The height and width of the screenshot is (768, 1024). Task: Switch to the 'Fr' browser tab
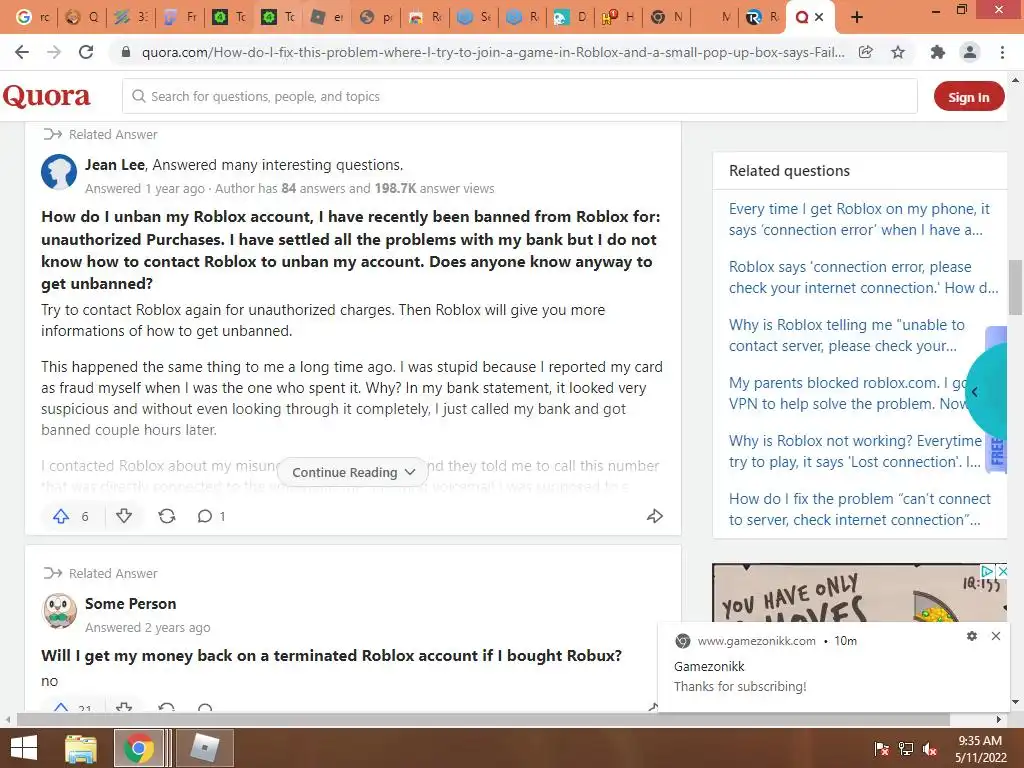point(180,17)
